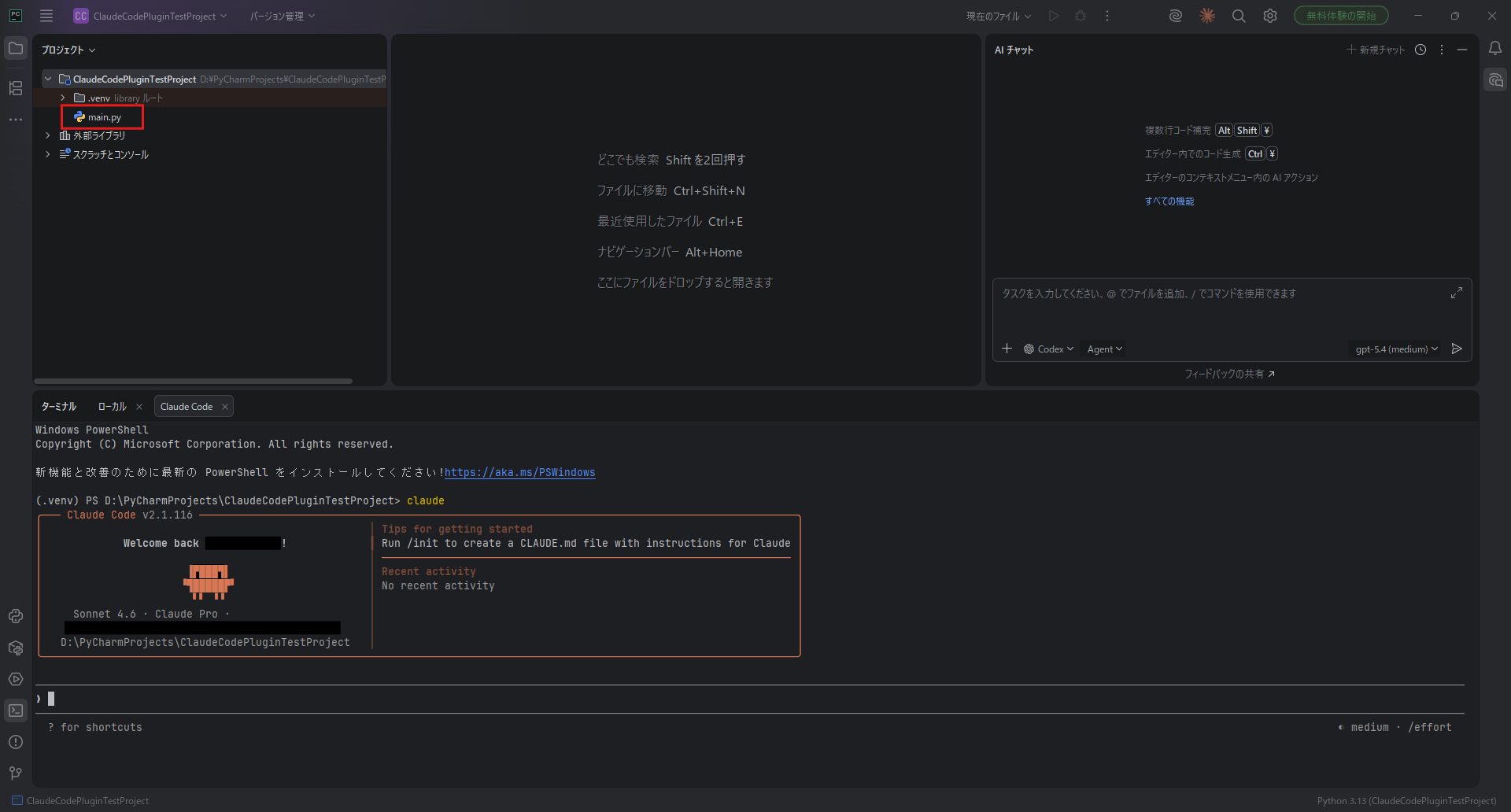Open the aka.ms/PSWindows link
This screenshot has height=812, width=1511.
[519, 473]
